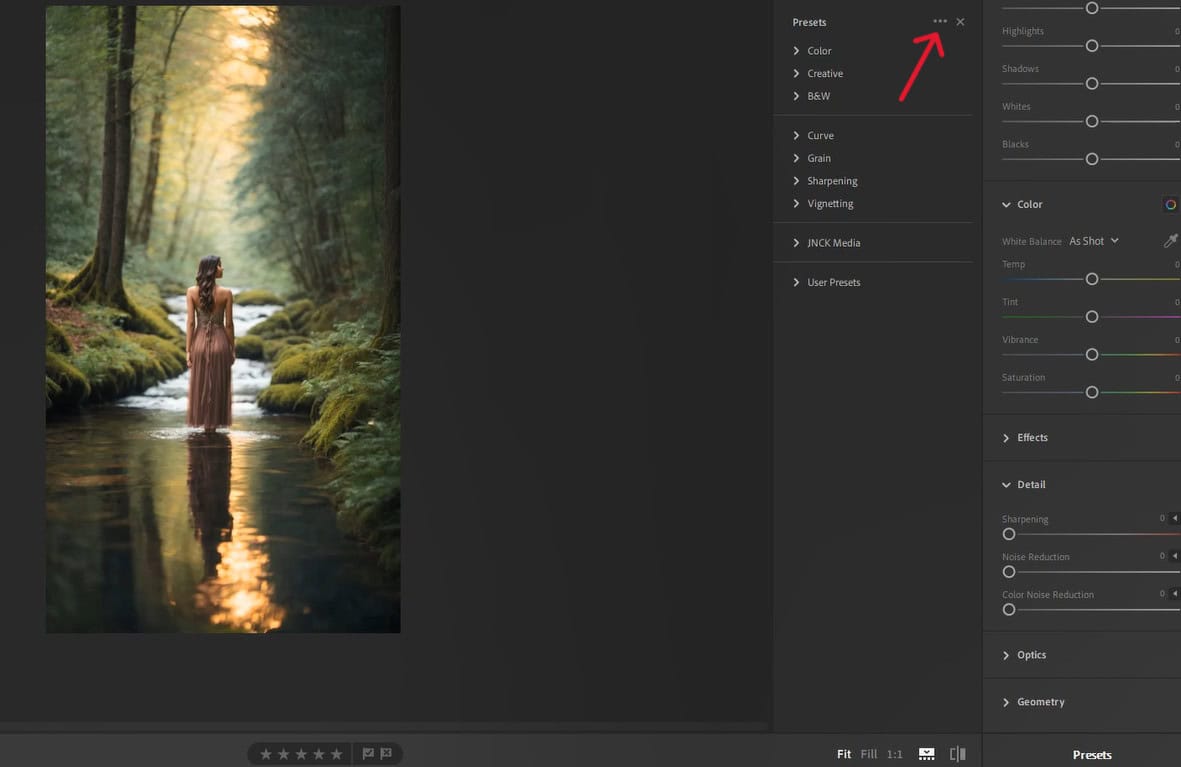Expand the Optics edit section
This screenshot has width=1181, height=767.
point(1024,655)
